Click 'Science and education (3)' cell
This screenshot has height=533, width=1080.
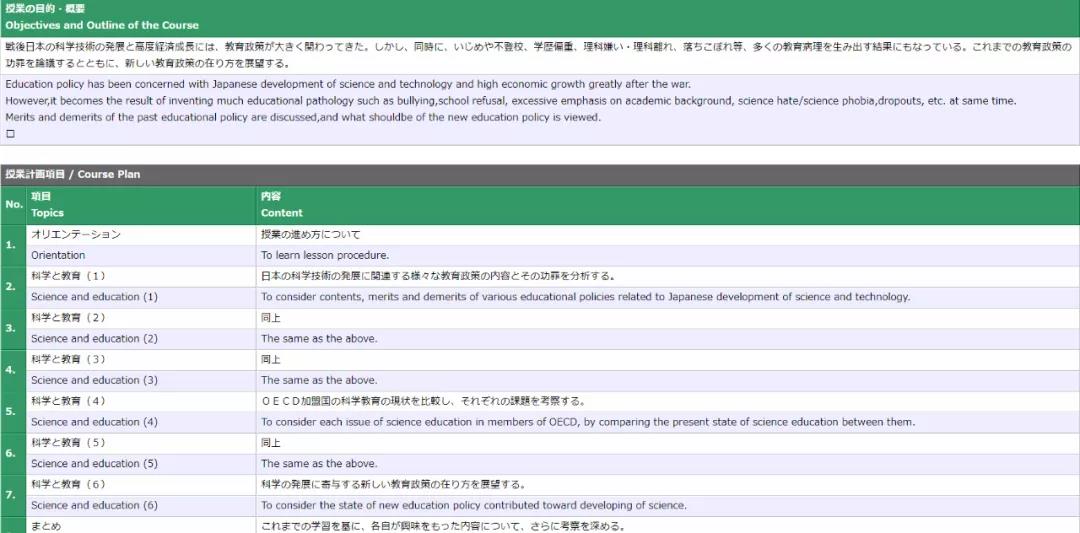click(141, 380)
